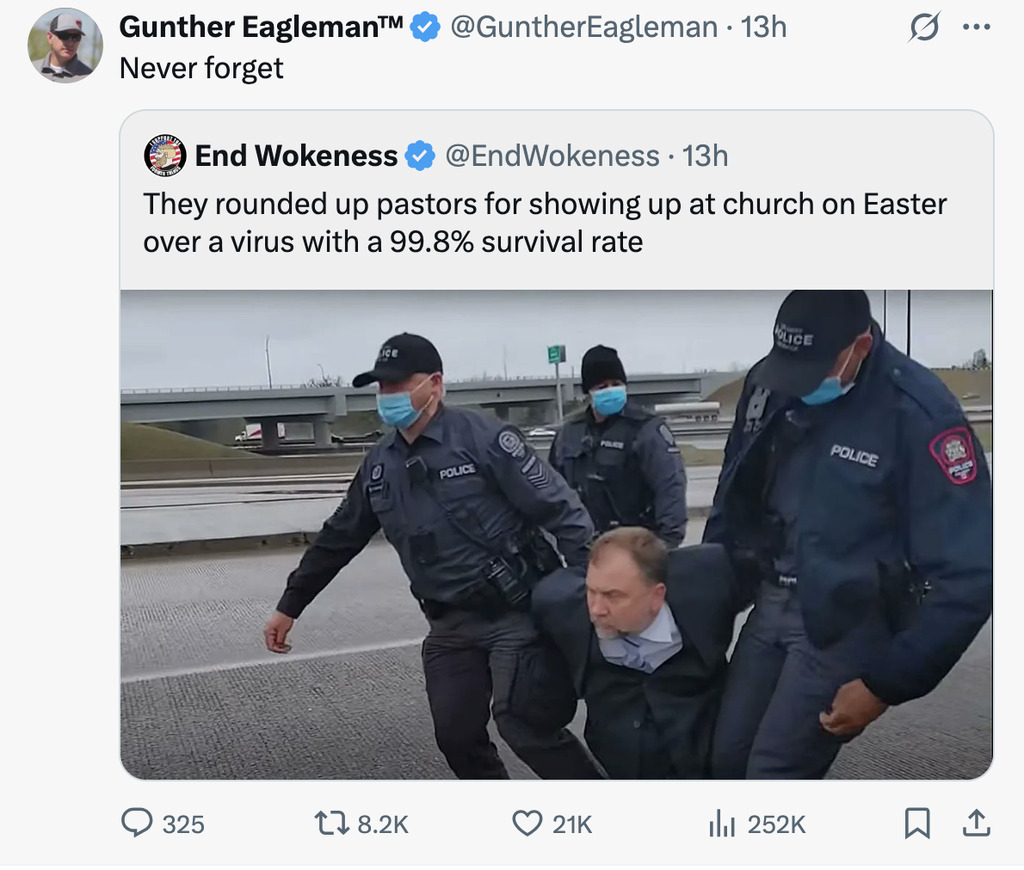Image resolution: width=1024 pixels, height=870 pixels.
Task: Open the quoted post text about pastors
Action: click(545, 223)
